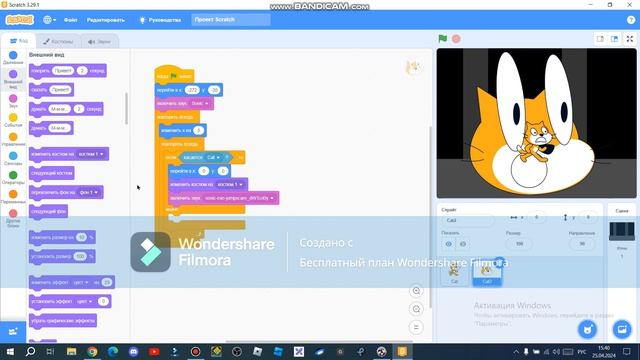Select the Cat2 sprite thumbnail
The height and width of the screenshot is (360, 640).
(x=487, y=273)
